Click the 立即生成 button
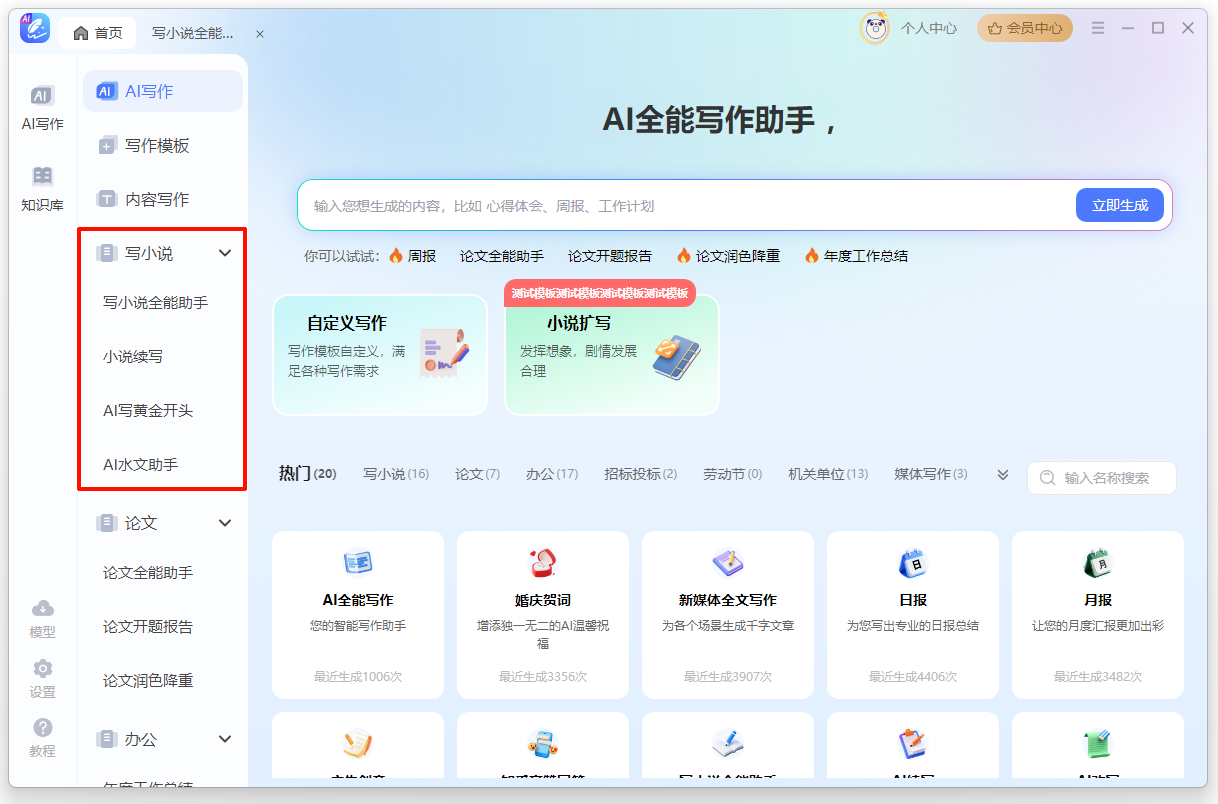 1119,206
